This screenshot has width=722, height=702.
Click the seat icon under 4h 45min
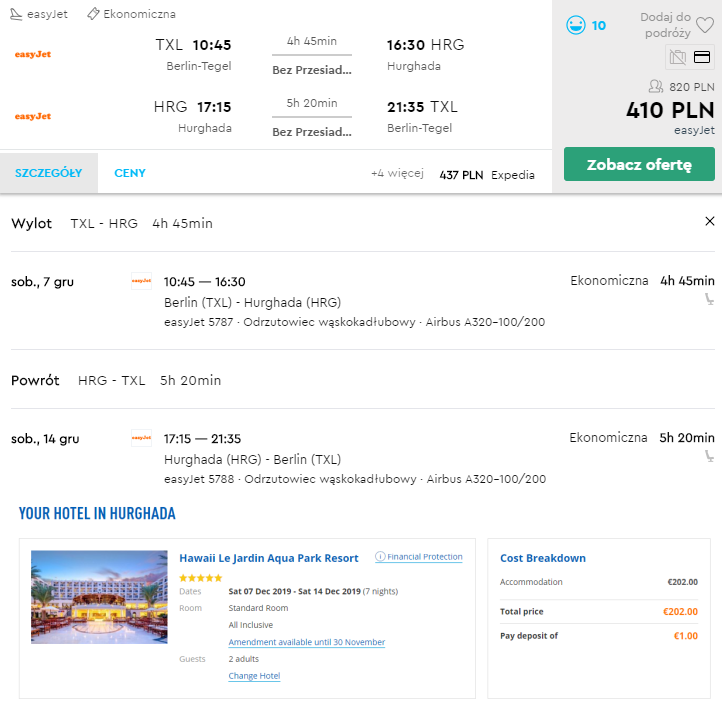coord(709,298)
